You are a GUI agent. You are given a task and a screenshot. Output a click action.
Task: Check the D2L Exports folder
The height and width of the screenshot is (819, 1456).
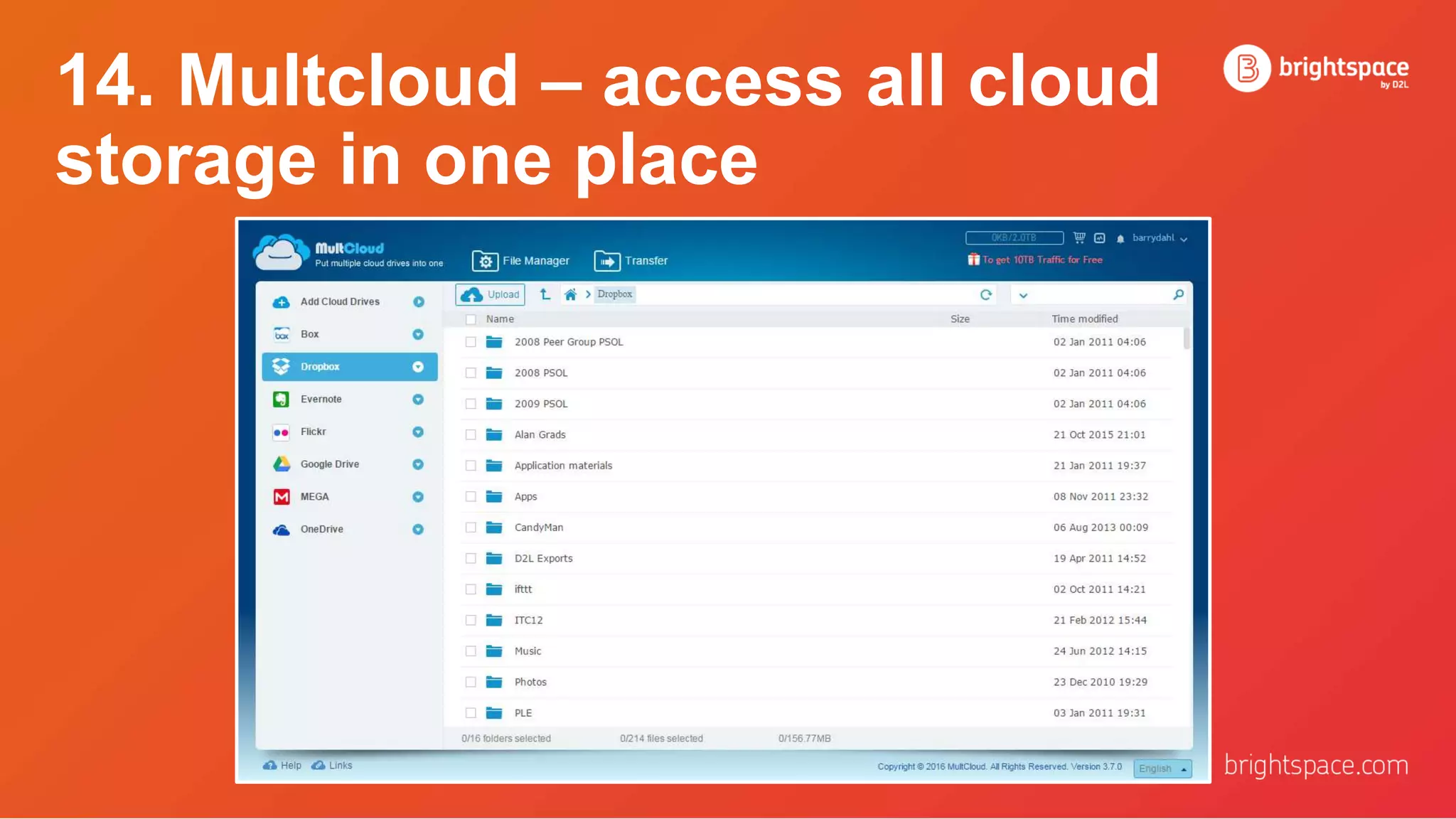point(471,558)
